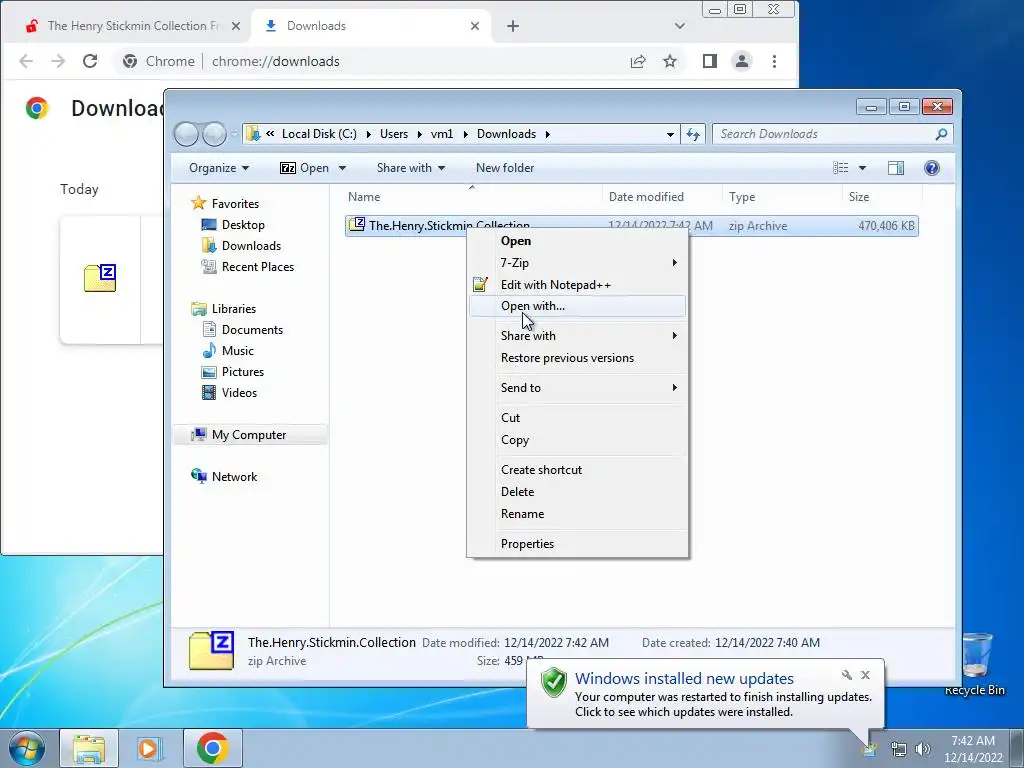Viewport: 1024px width, 768px height.
Task: Open the Videos library
Action: (x=229, y=392)
